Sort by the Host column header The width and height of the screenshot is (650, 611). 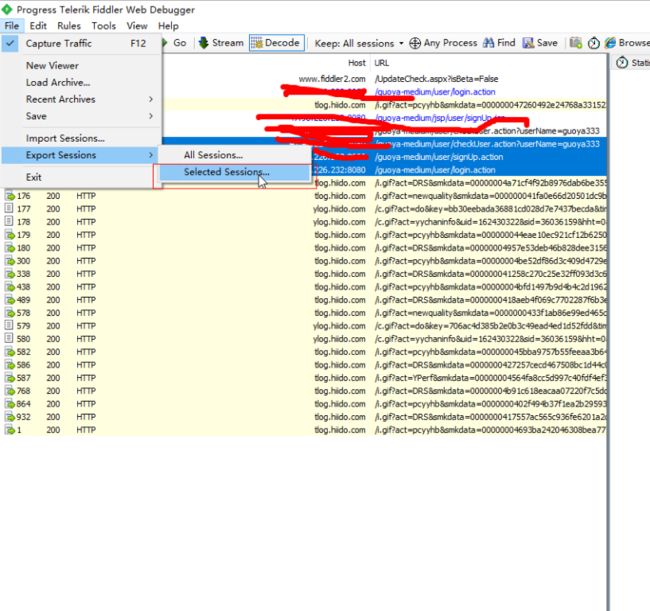pyautogui.click(x=357, y=63)
